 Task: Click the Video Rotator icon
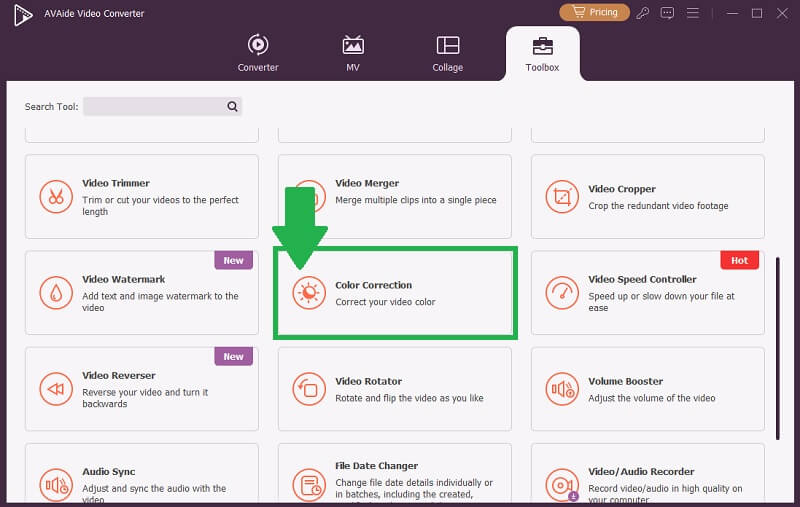pyautogui.click(x=309, y=388)
